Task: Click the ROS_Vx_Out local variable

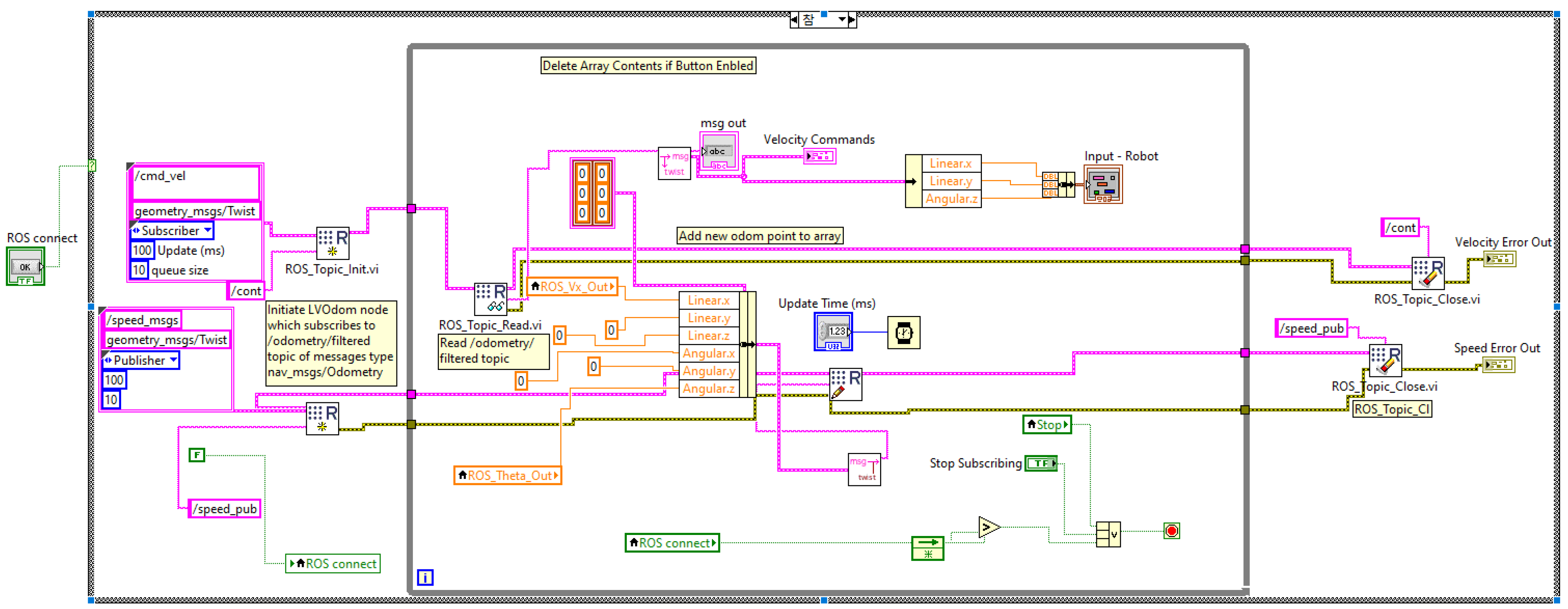Action: [572, 286]
